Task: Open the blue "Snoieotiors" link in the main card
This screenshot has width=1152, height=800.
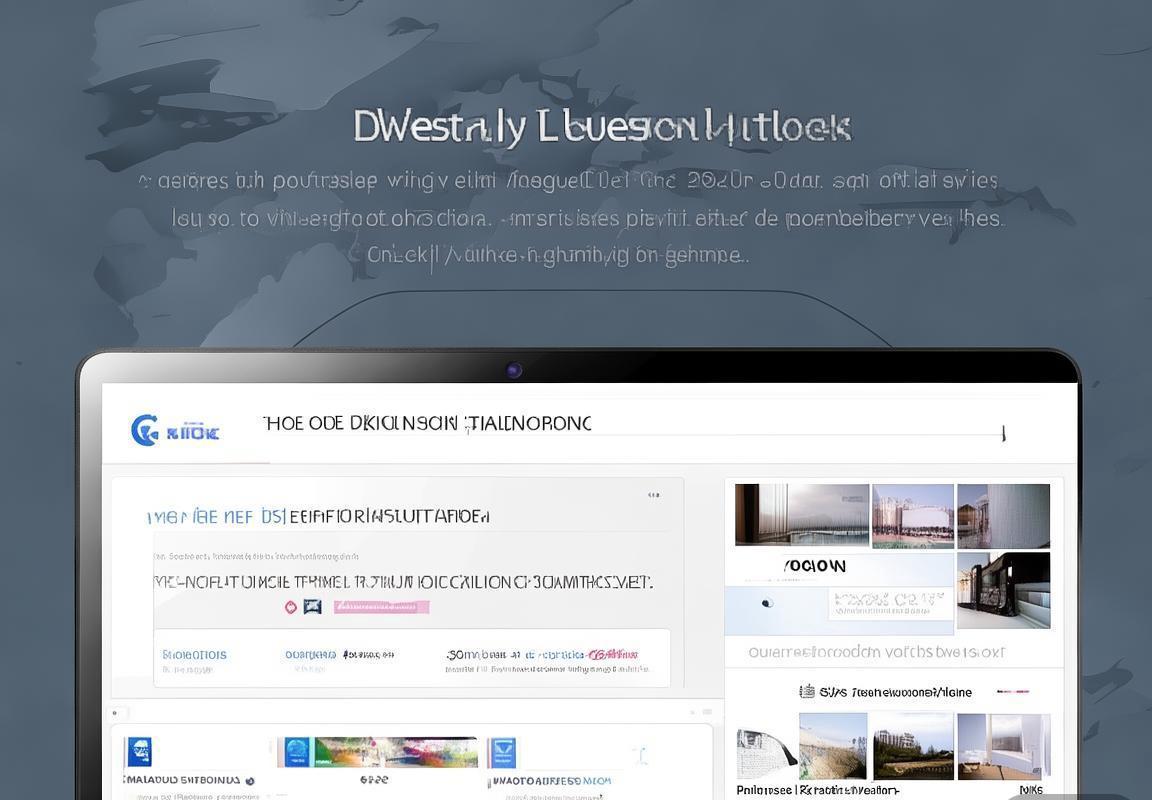Action: coord(194,655)
